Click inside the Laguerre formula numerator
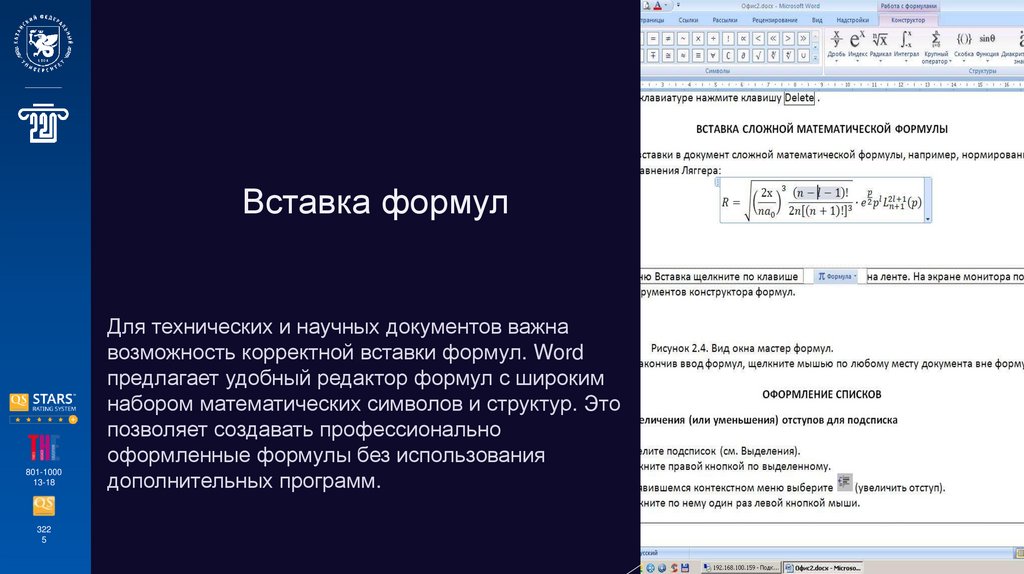 (x=820, y=192)
